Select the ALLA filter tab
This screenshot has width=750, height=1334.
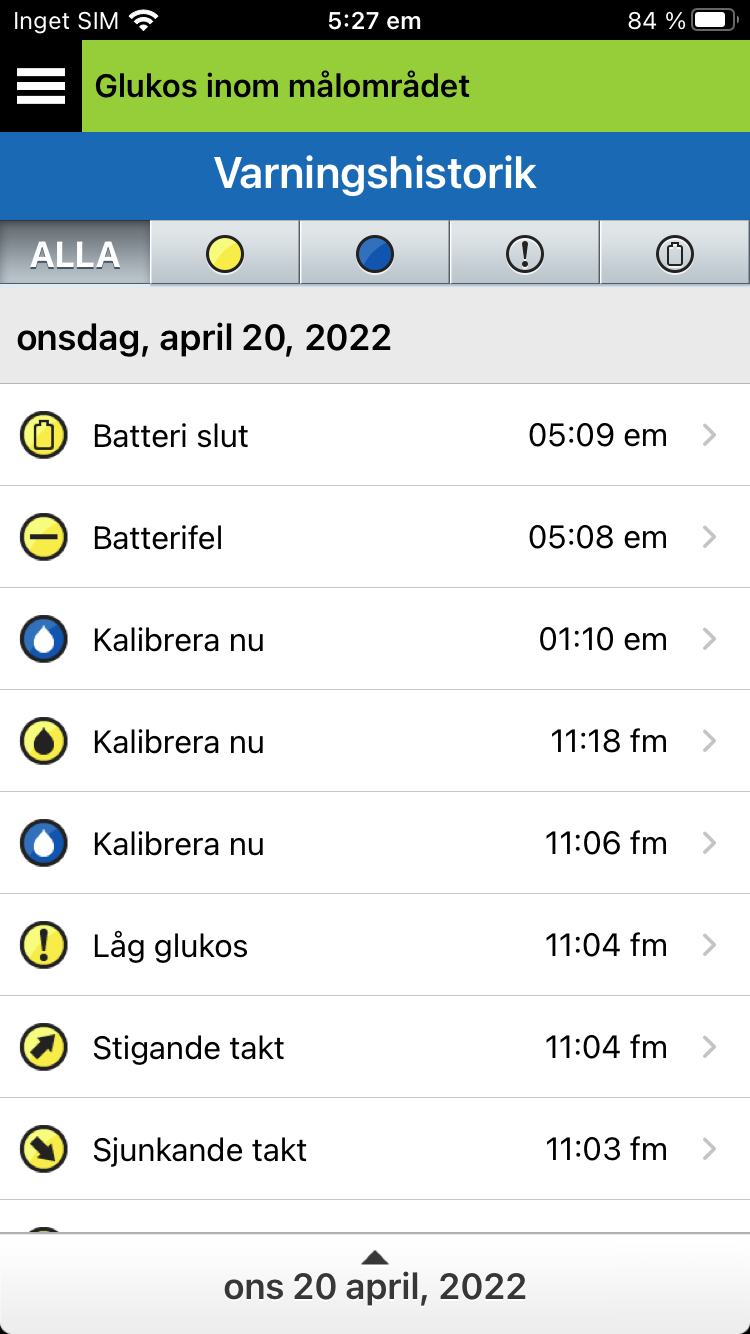point(75,254)
